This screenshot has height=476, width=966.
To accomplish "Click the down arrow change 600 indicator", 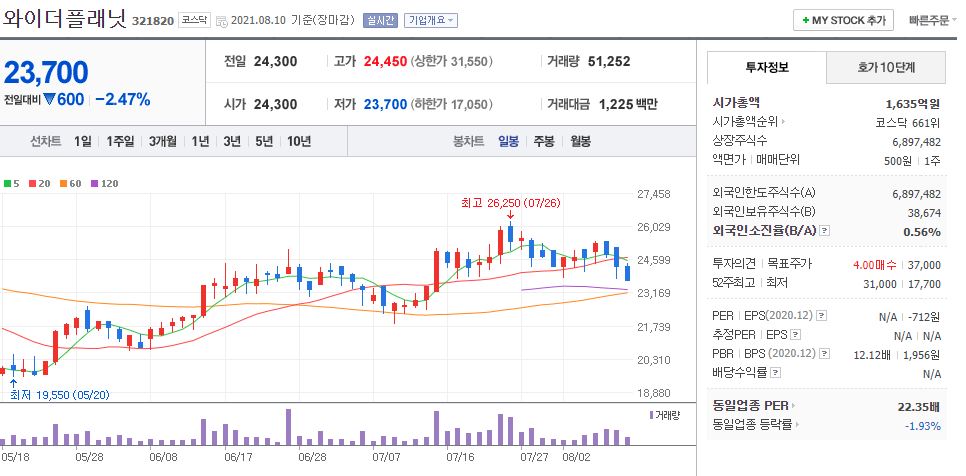I will 64,99.
